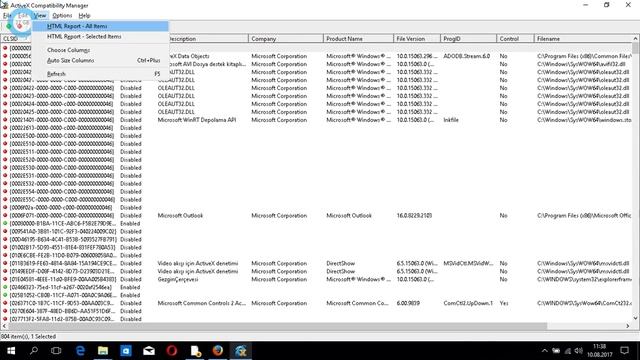The image size is (640, 360).
Task: Select Choose Columns in View menu
Action: point(100,50)
